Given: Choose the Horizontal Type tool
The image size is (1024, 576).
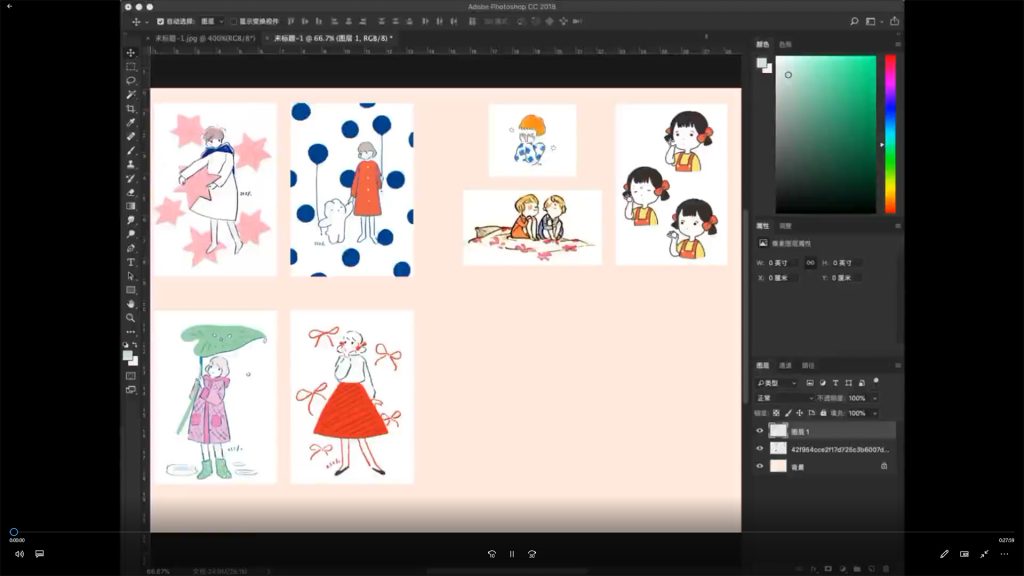Looking at the screenshot, I should pyautogui.click(x=130, y=261).
